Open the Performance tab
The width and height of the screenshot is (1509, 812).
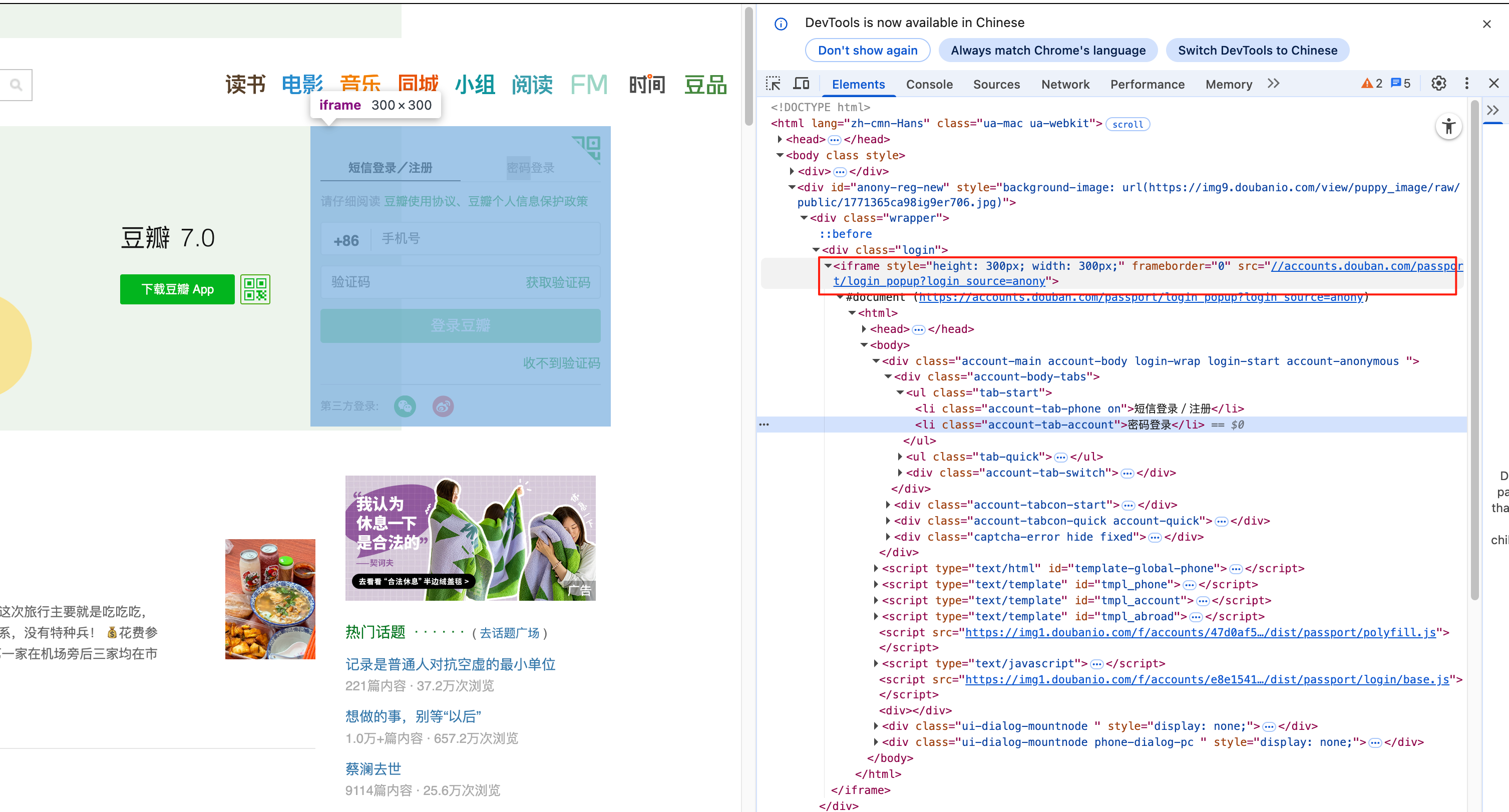(x=1147, y=85)
